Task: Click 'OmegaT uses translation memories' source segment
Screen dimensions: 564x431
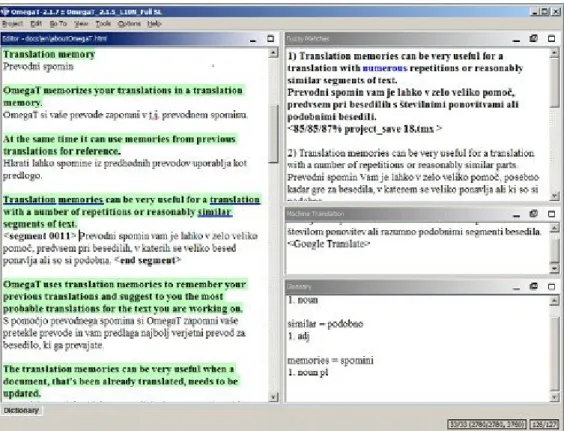Action: pos(125,296)
